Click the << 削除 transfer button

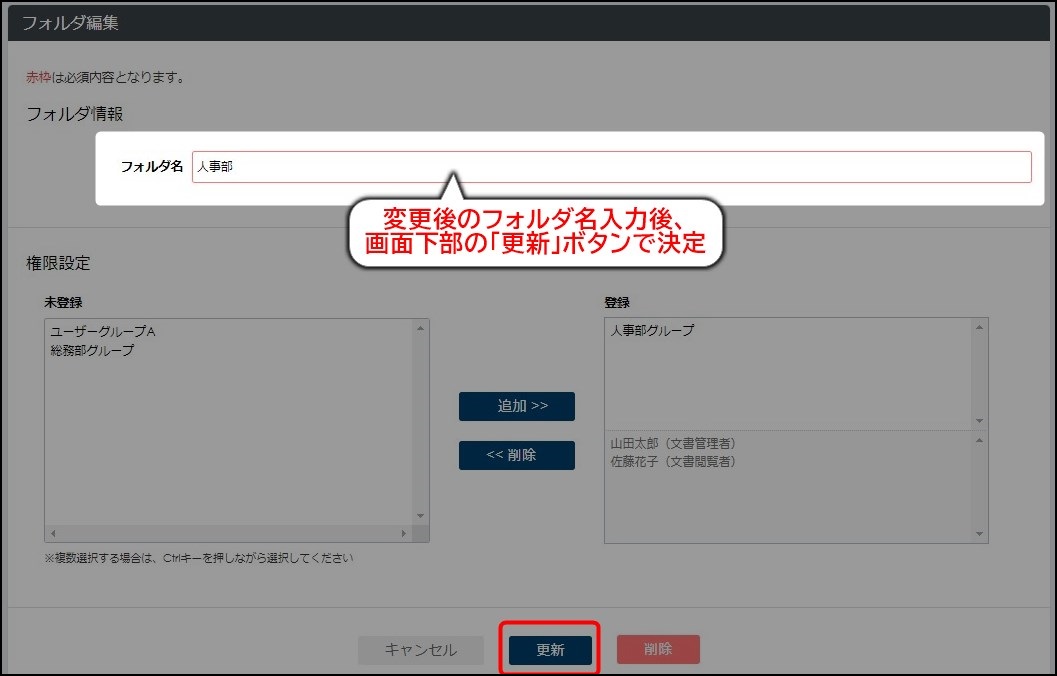[x=516, y=455]
